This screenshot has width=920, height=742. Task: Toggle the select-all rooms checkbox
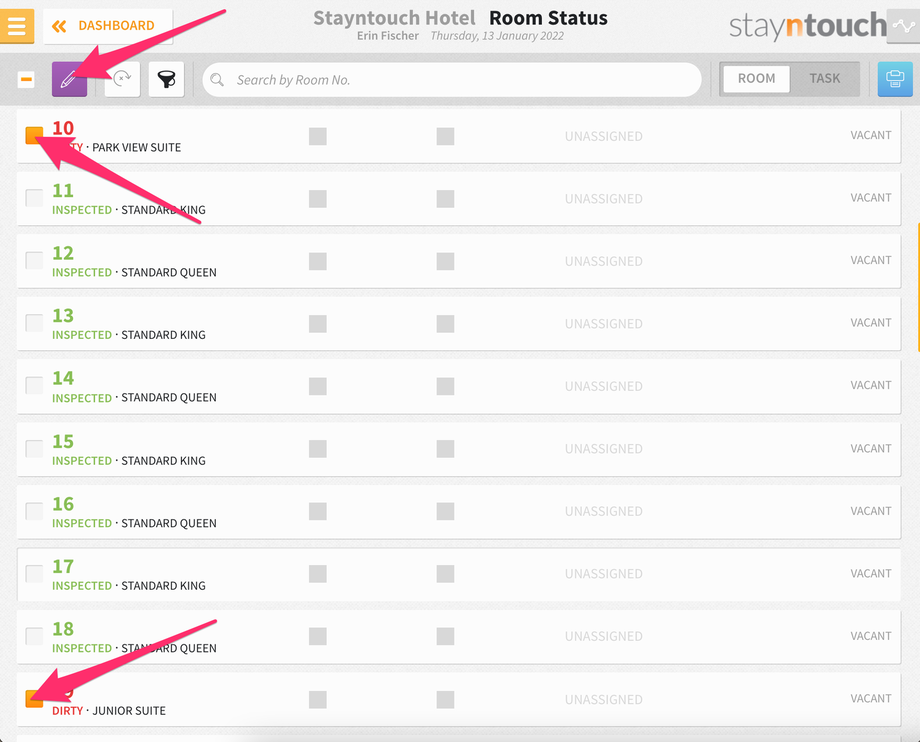pyautogui.click(x=26, y=79)
